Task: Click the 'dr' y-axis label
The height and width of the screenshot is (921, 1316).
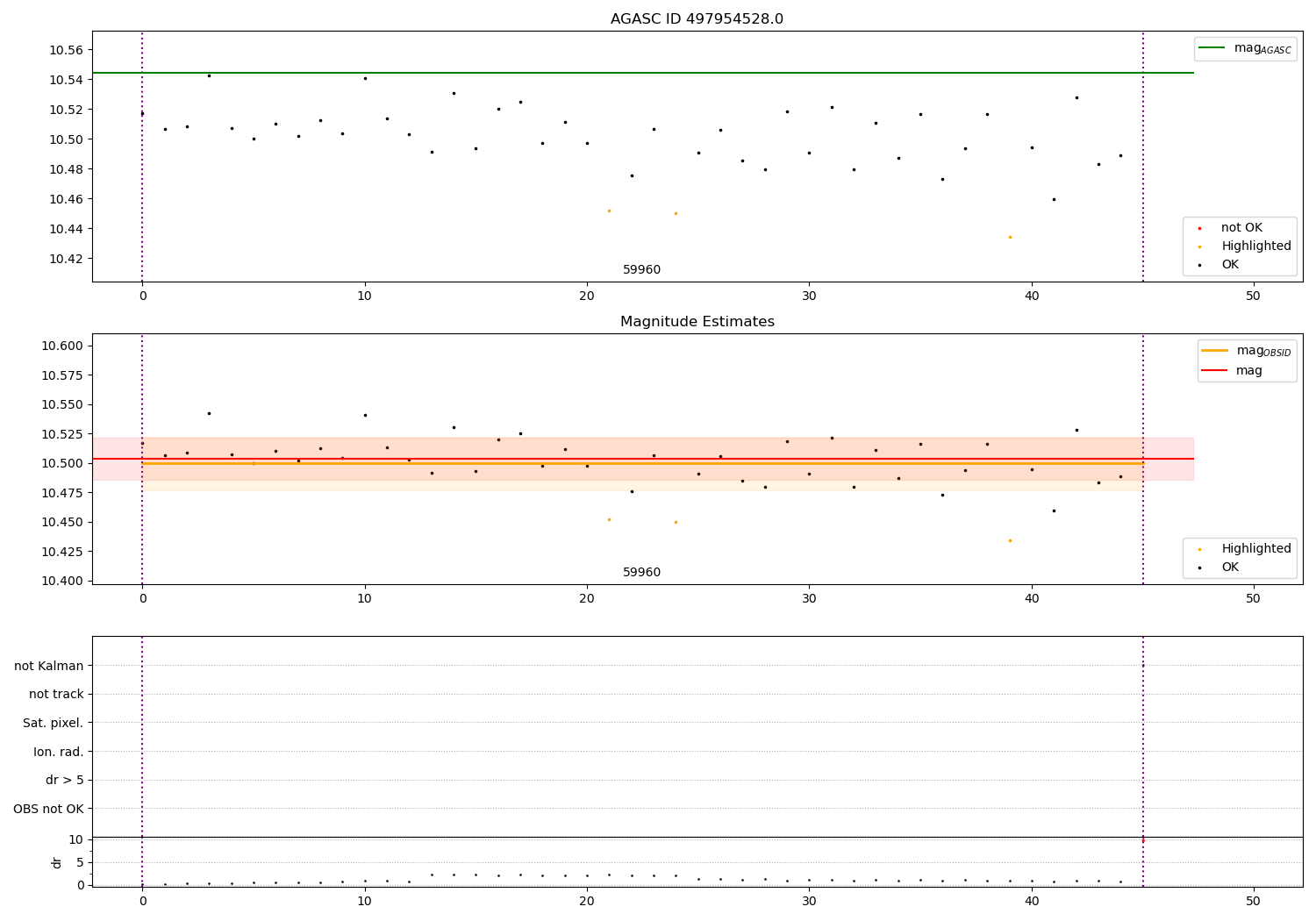Action: click(x=57, y=862)
